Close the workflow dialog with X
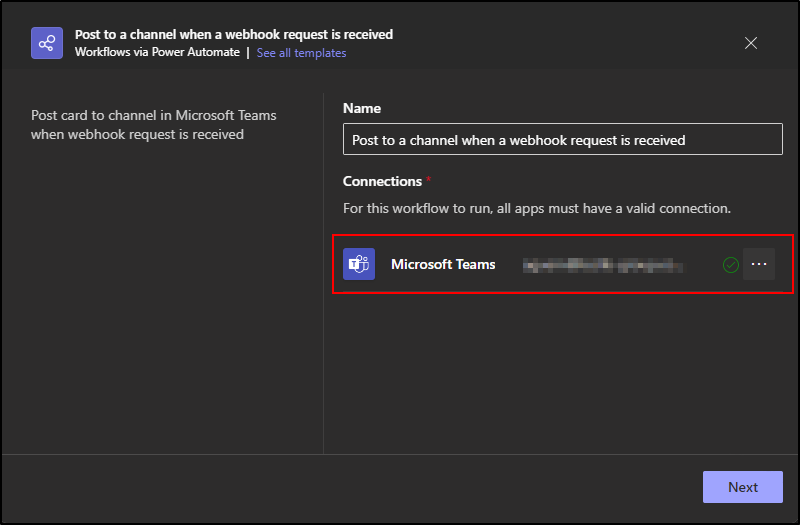 [751, 43]
